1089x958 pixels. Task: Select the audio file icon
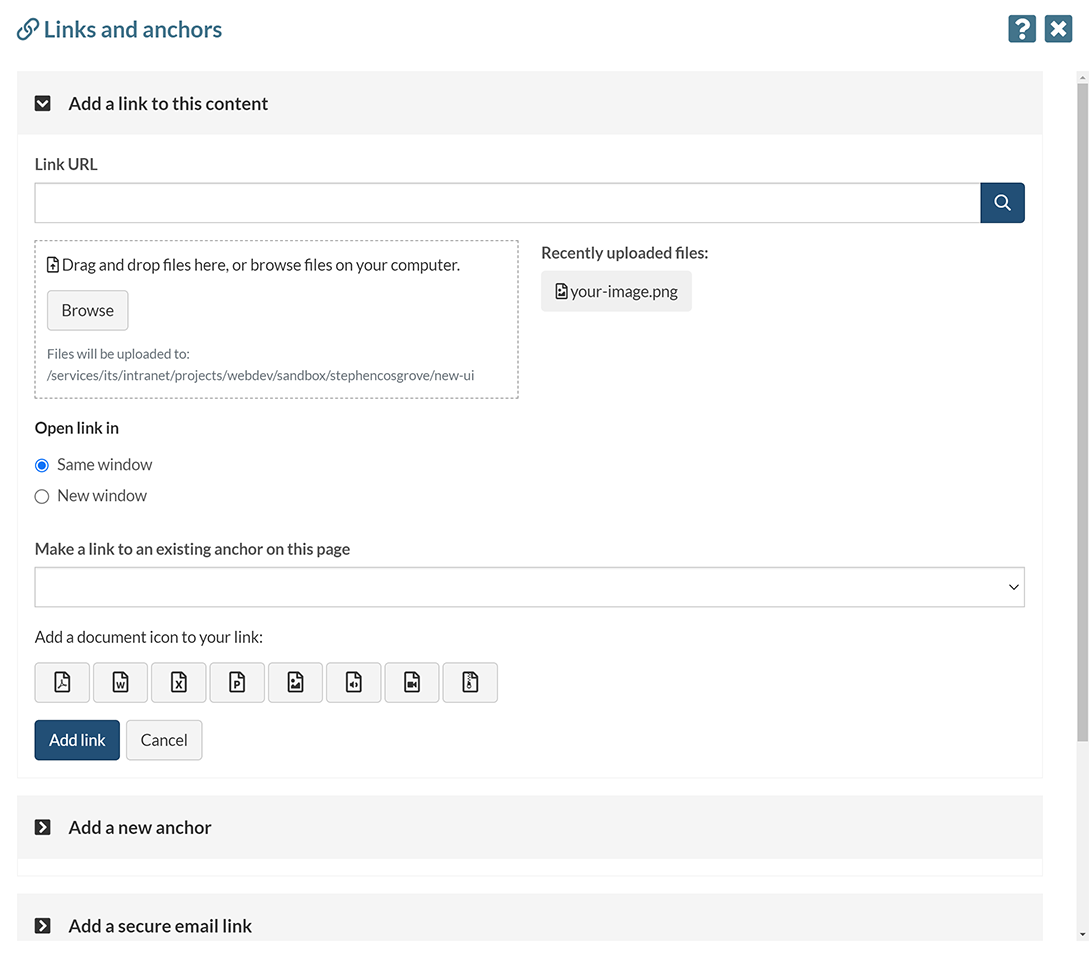pyautogui.click(x=353, y=682)
